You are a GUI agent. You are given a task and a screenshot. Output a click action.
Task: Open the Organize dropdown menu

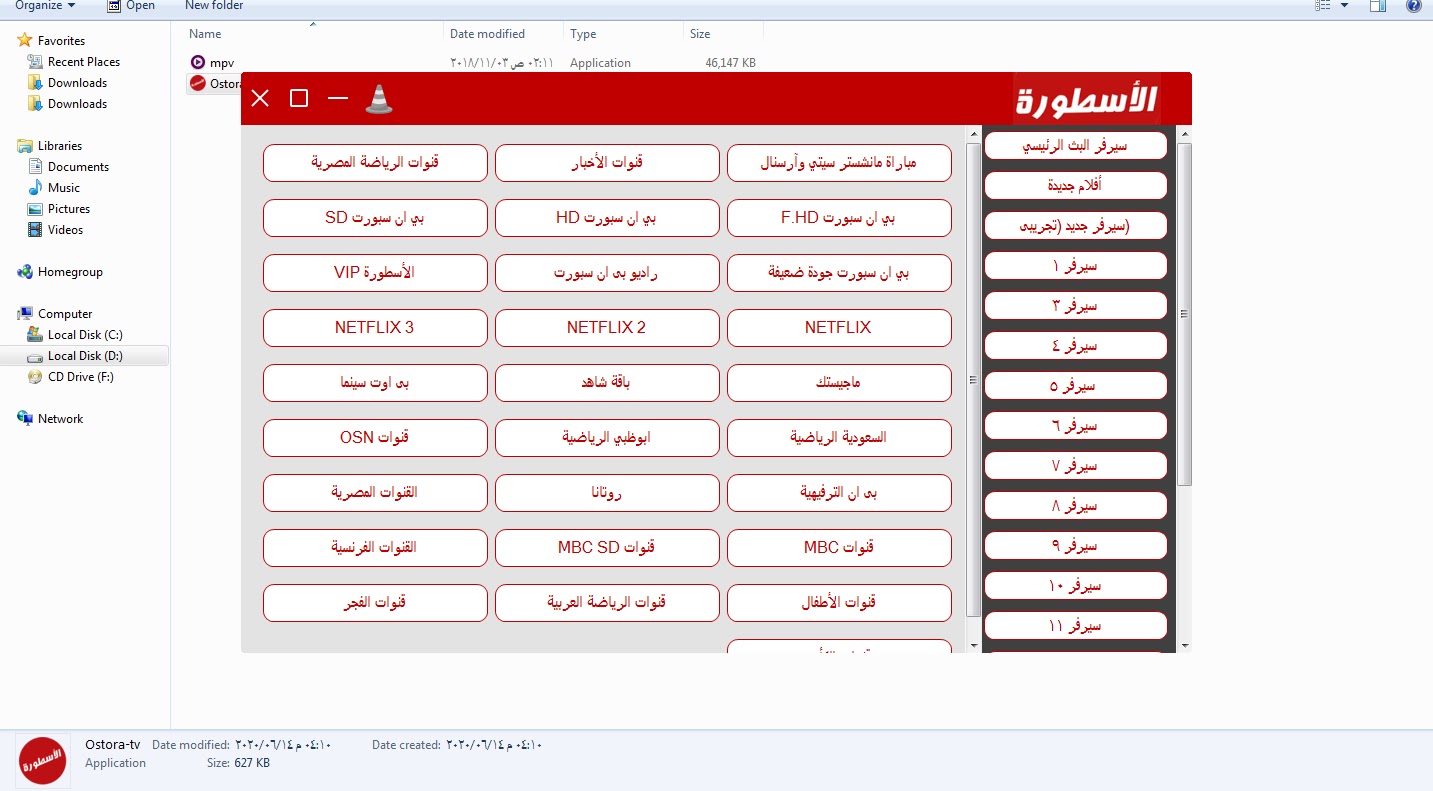click(45, 6)
